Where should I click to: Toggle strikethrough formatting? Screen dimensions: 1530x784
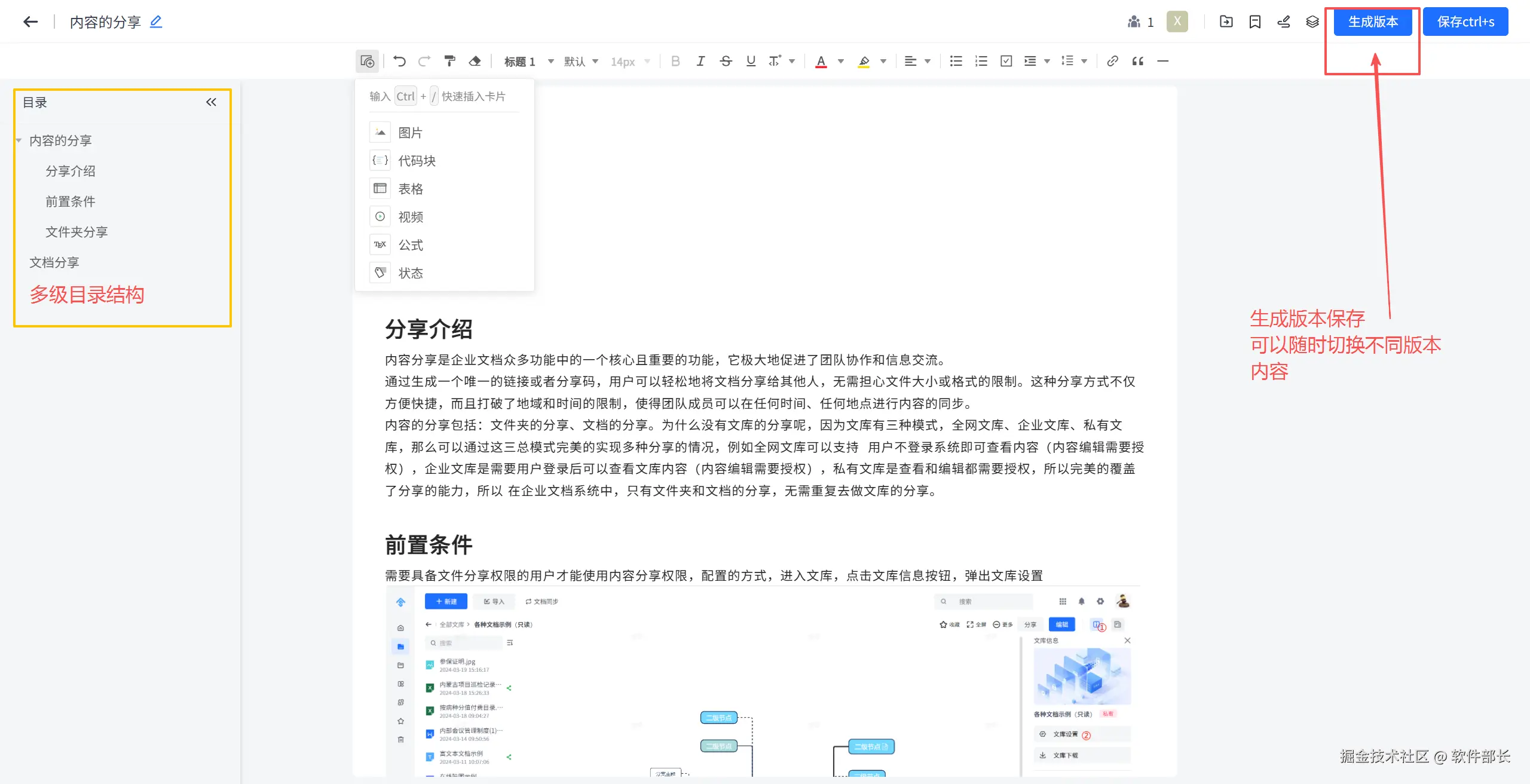pos(726,61)
